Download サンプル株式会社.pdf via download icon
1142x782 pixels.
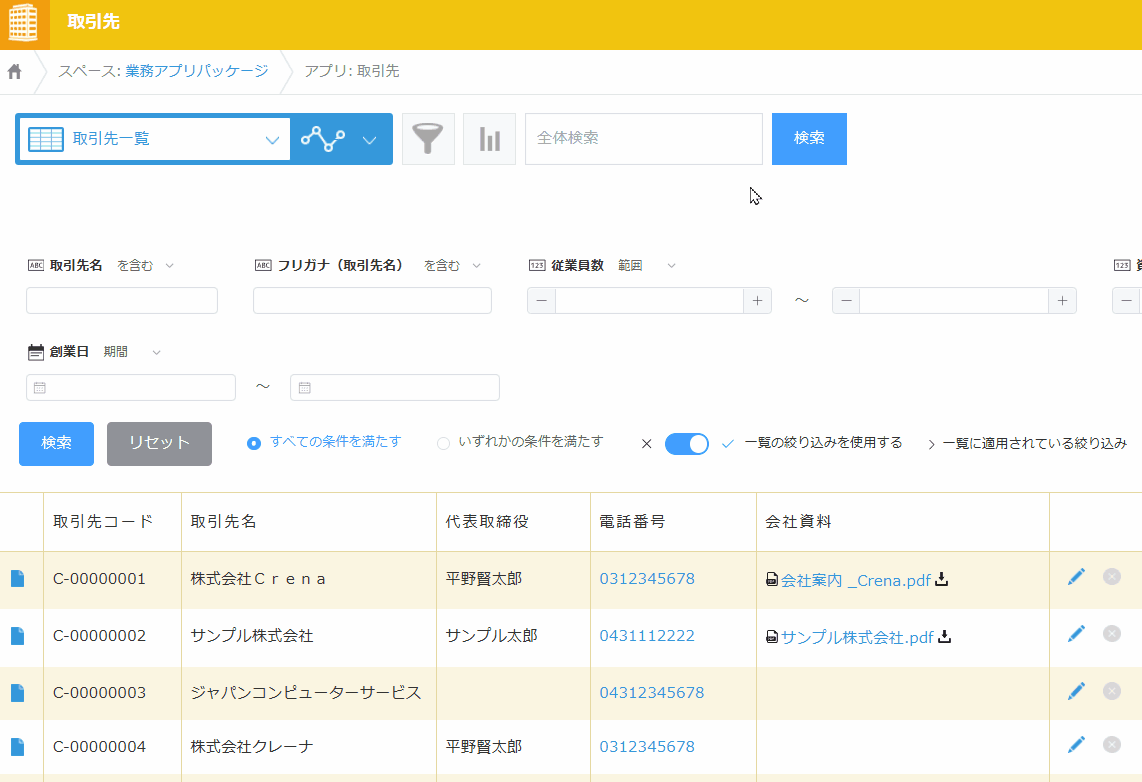pos(945,636)
